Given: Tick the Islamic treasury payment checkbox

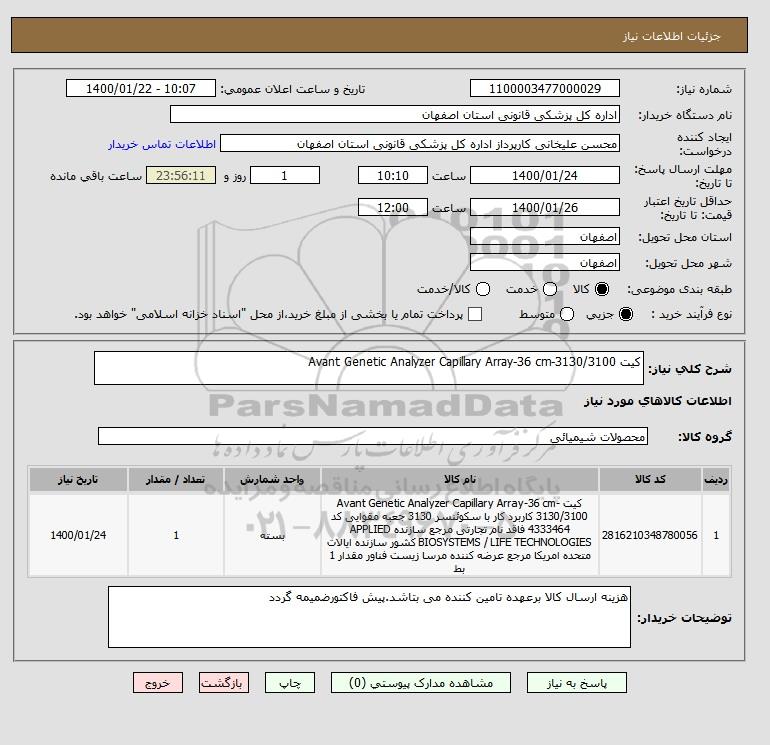Looking at the screenshot, I should [475, 314].
